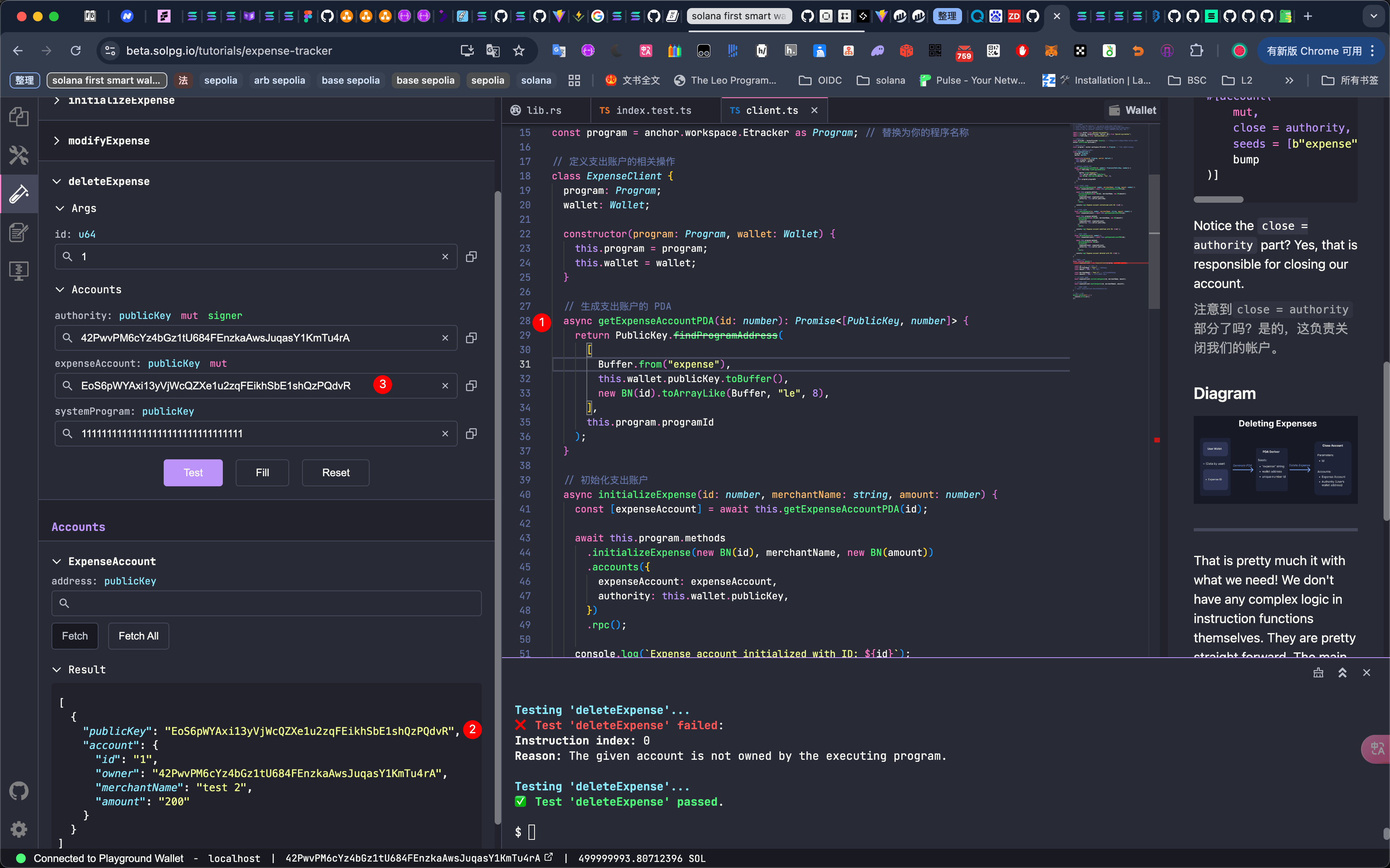Copy the systemProgram address icon

(x=471, y=434)
